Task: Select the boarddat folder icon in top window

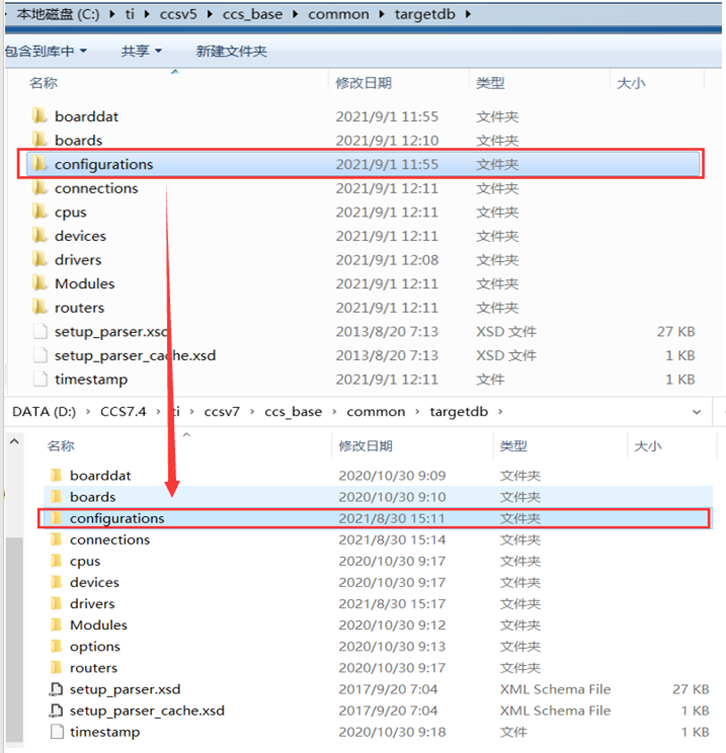Action: click(39, 116)
